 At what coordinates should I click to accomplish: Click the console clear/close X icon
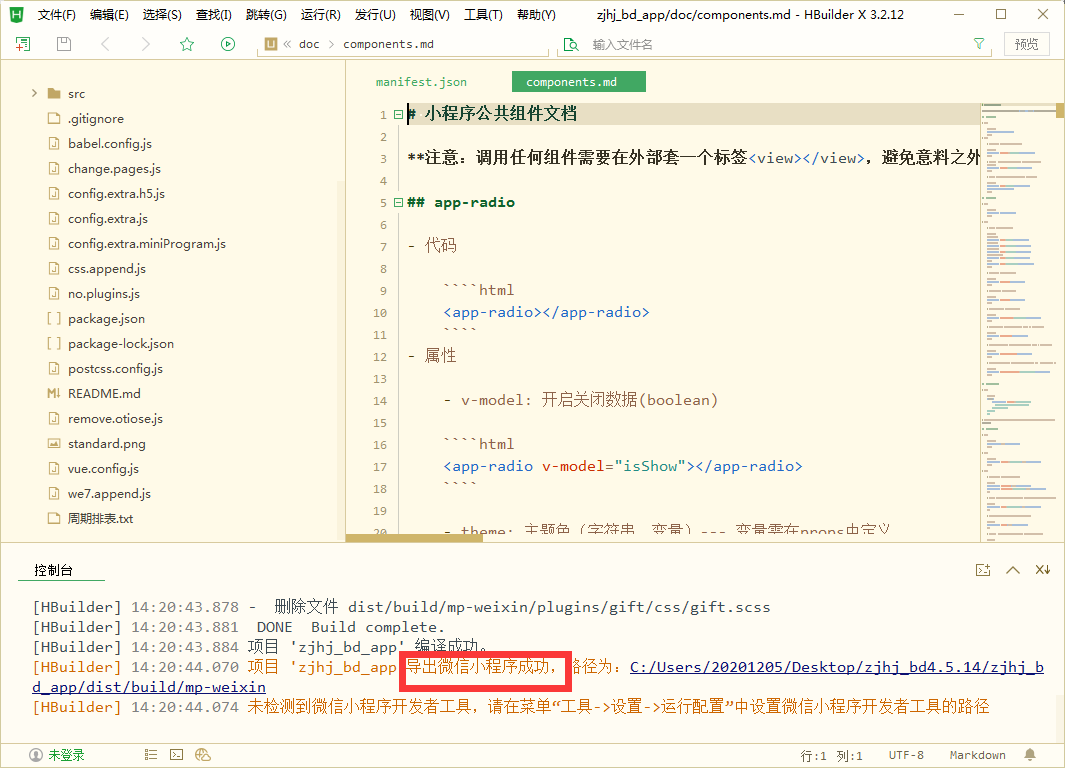pyautogui.click(x=1043, y=570)
